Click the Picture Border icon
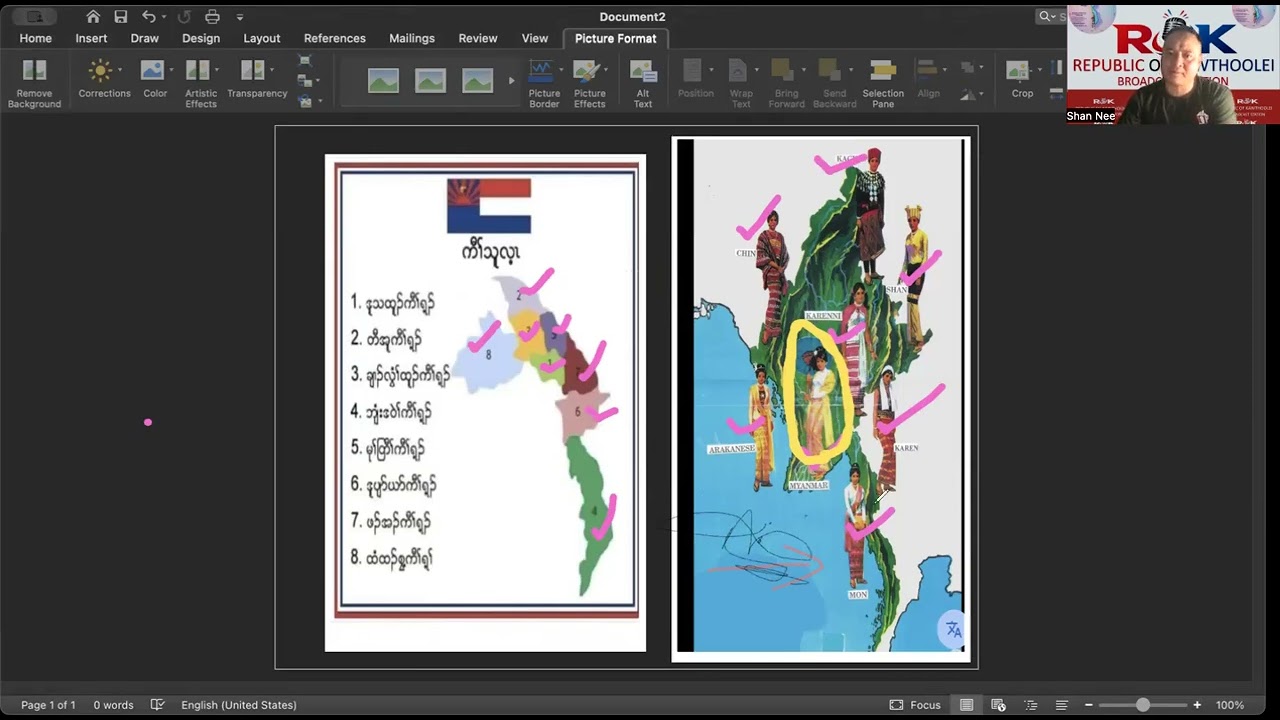The width and height of the screenshot is (1280, 720). (541, 71)
